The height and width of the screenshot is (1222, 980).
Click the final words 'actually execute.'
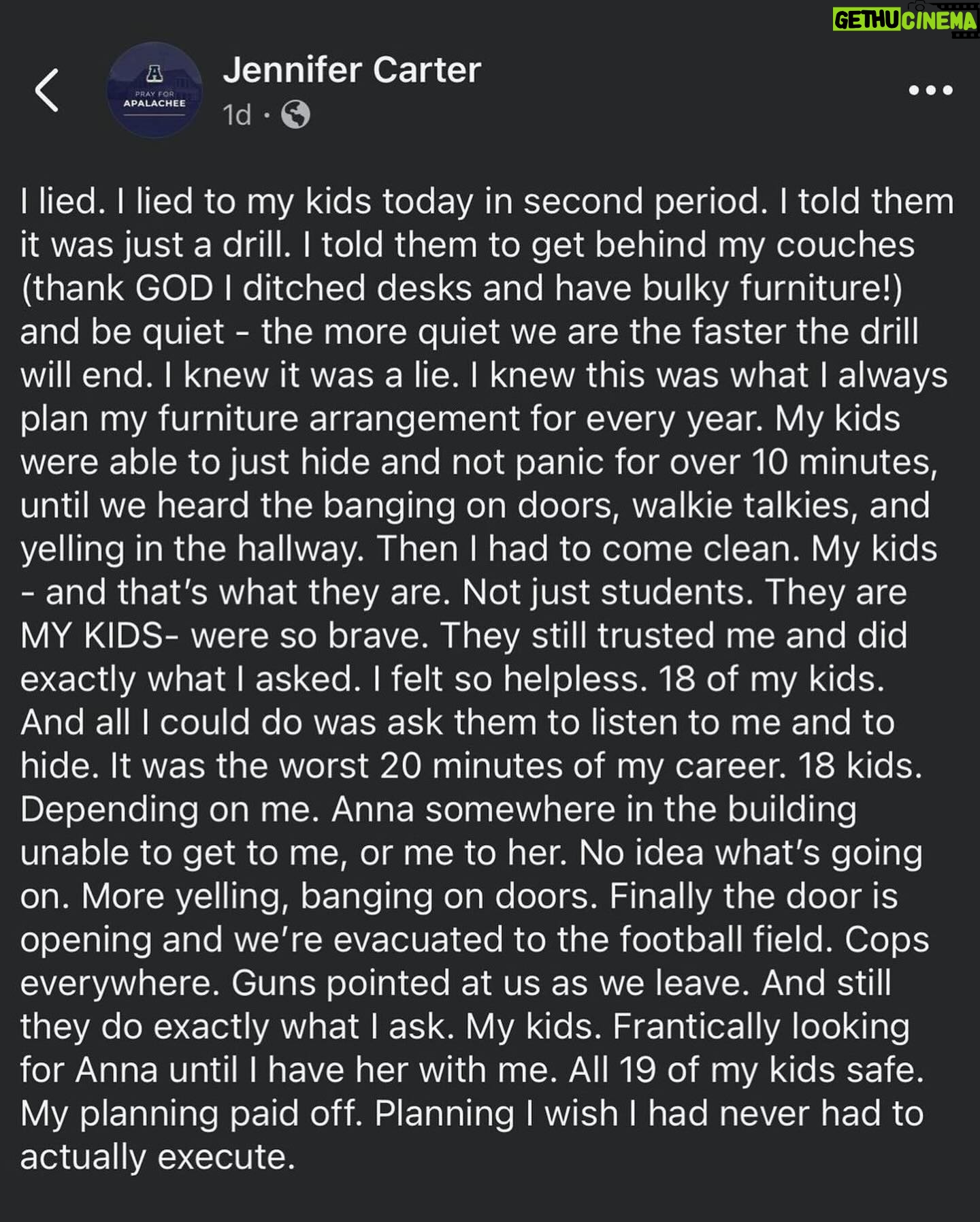click(158, 1157)
